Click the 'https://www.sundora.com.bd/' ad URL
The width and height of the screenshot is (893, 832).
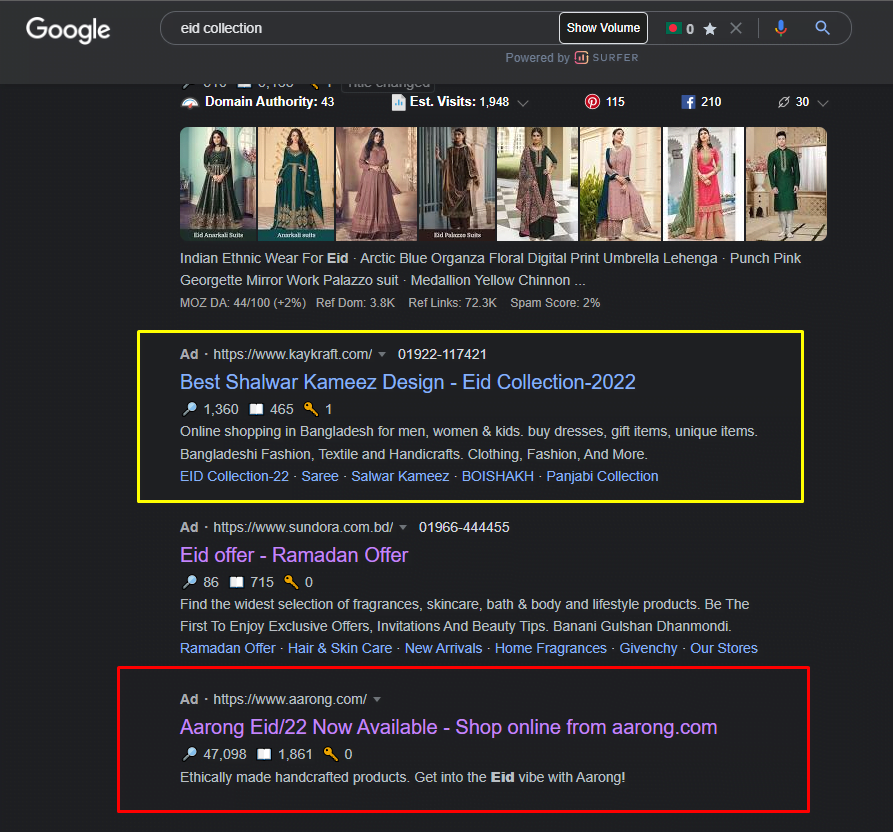(x=303, y=527)
